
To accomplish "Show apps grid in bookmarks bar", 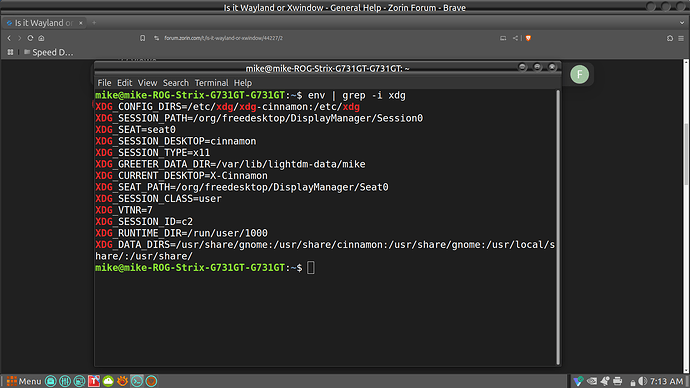I will (x=10, y=52).
